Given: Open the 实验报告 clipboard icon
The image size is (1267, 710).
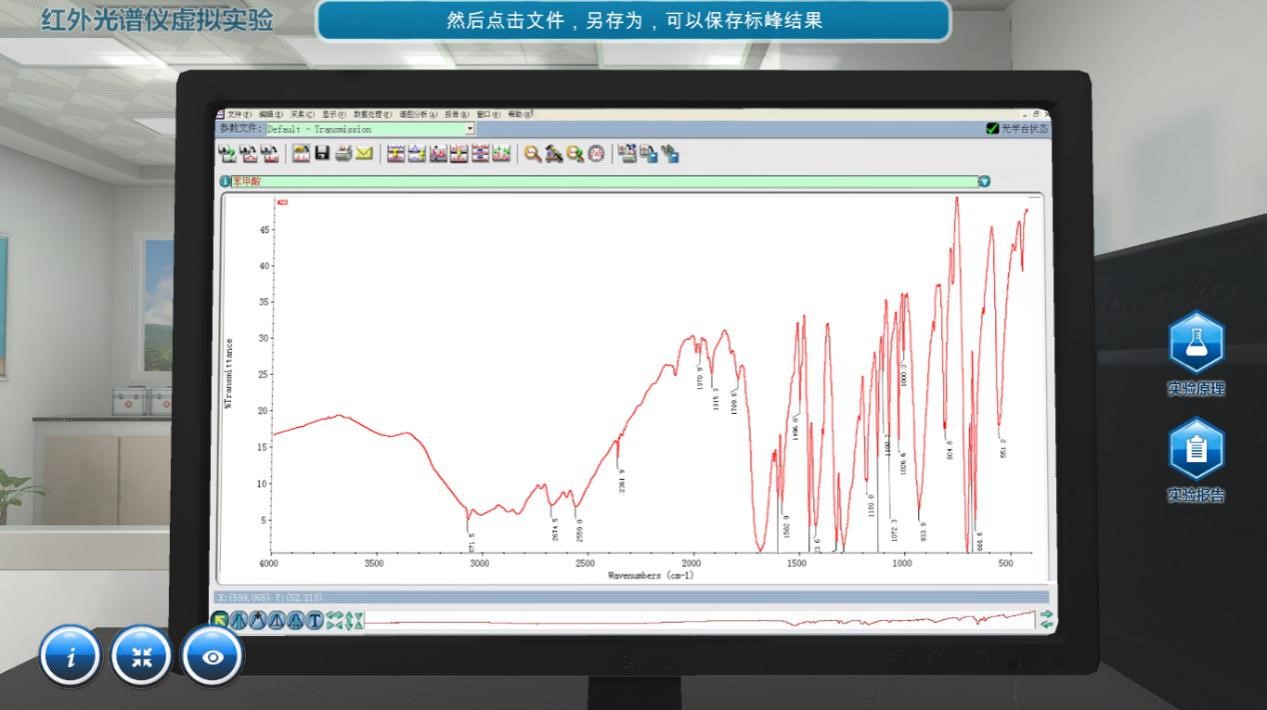Looking at the screenshot, I should pos(1196,449).
